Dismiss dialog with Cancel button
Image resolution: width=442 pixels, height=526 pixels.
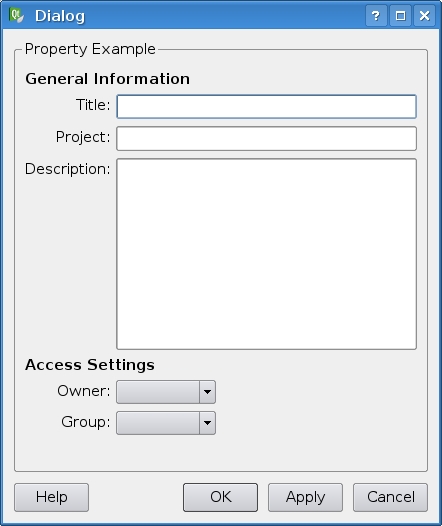click(x=391, y=497)
